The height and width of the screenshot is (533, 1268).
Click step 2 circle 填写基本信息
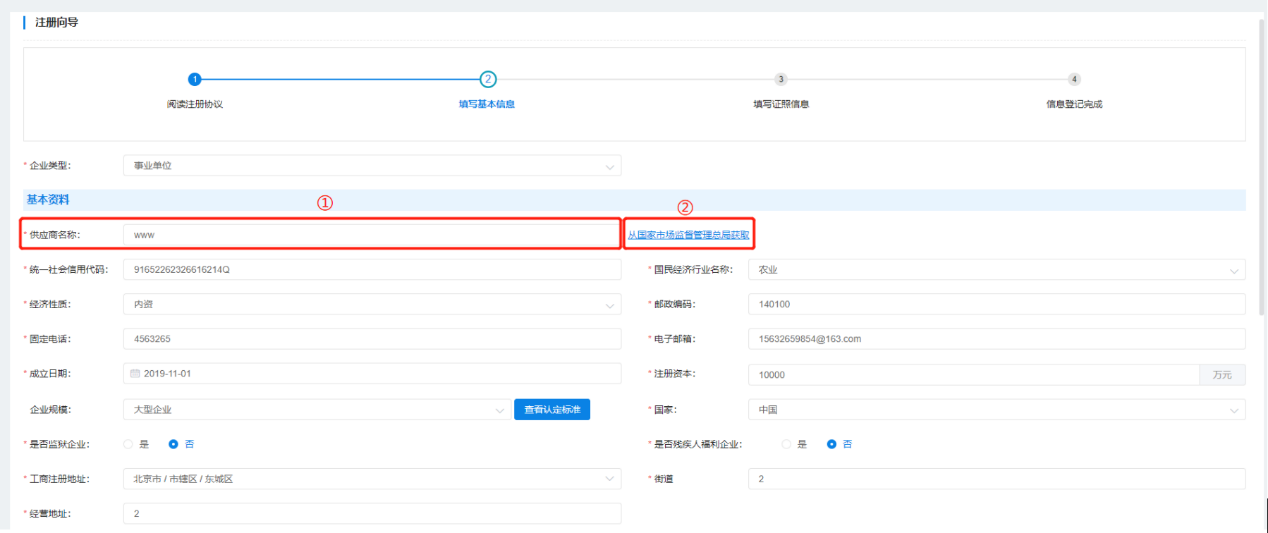tap(487, 79)
